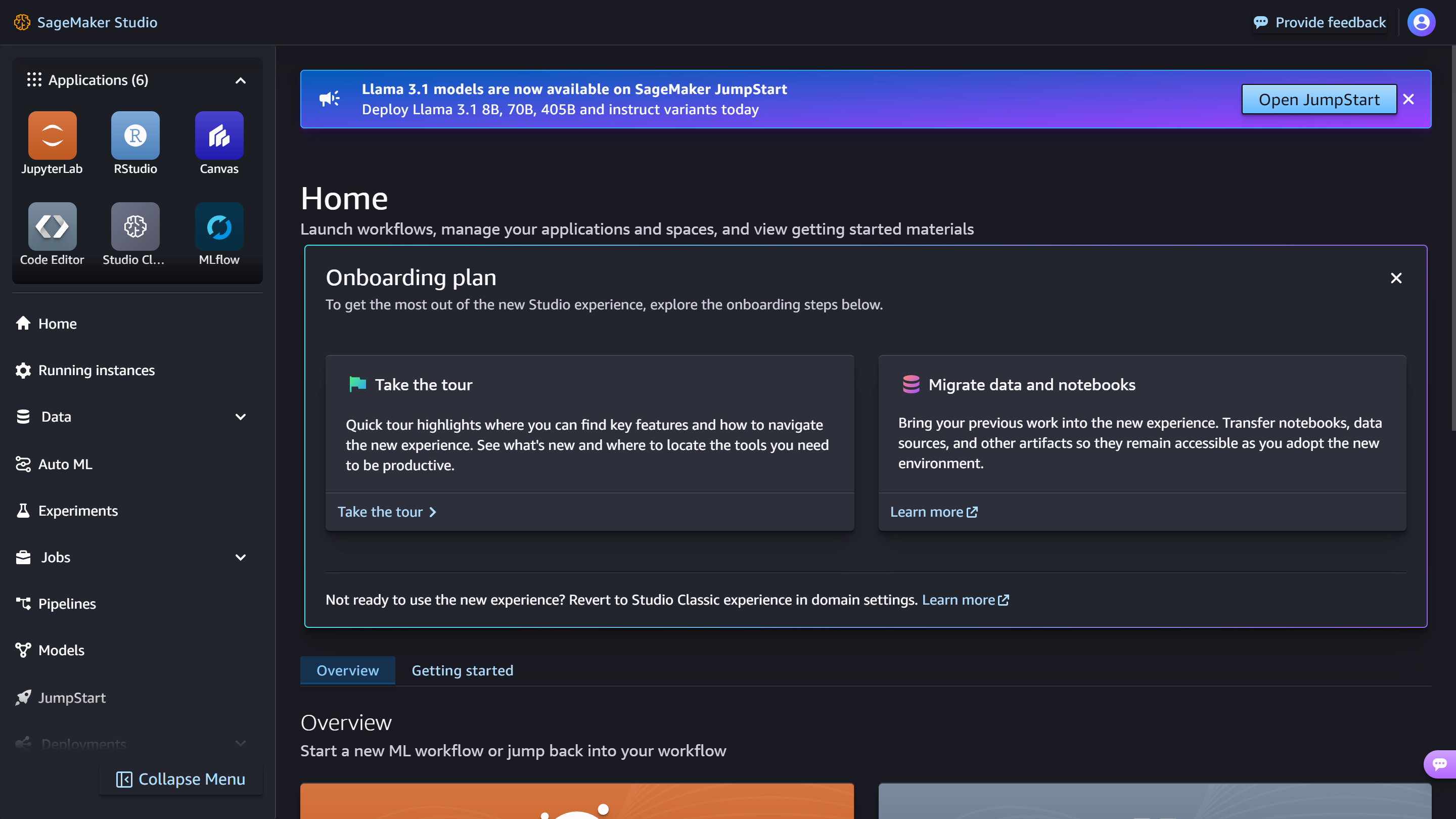Dismiss the Onboarding plan panel
This screenshot has height=819, width=1456.
pos(1395,278)
